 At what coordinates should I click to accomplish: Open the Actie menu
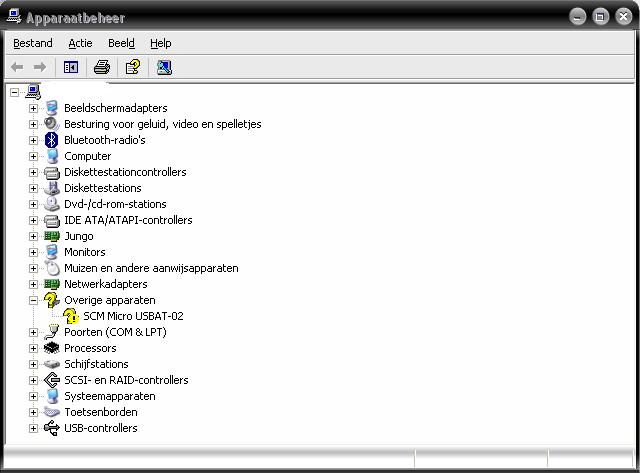[x=80, y=43]
